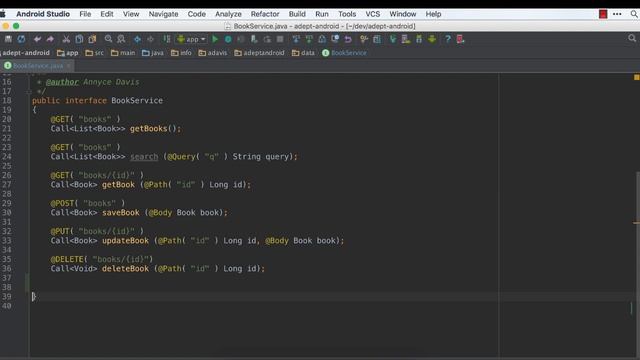Image resolution: width=640 pixels, height=360 pixels.
Task: Select the BookService.java editor tab
Action: click(38, 66)
